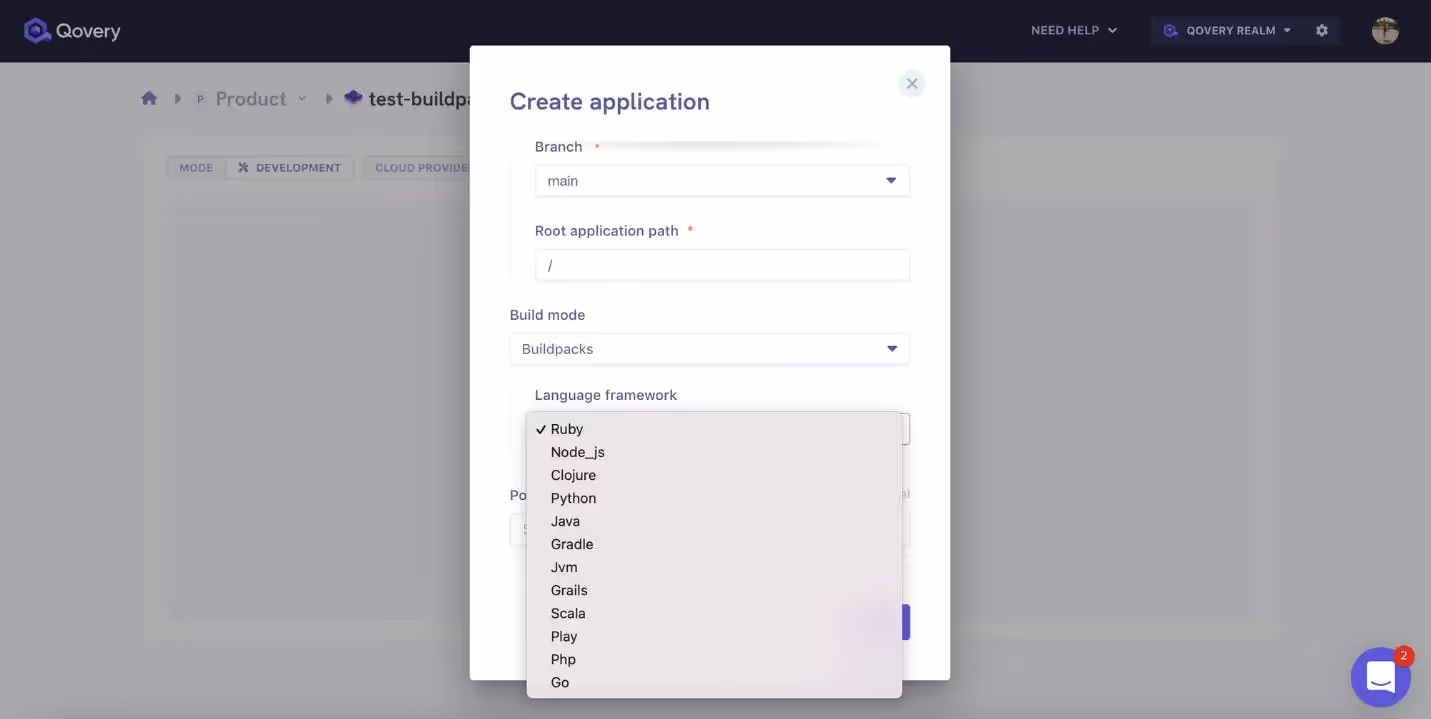Choose Node_js from the framework list
This screenshot has width=1431, height=719.
tap(714, 452)
